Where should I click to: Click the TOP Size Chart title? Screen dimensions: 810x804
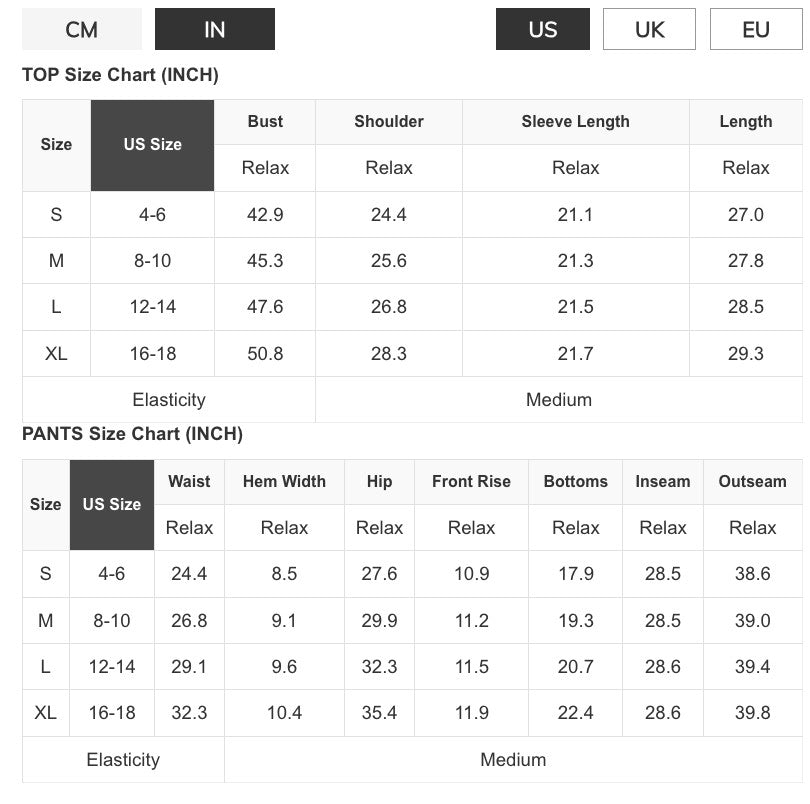[120, 75]
